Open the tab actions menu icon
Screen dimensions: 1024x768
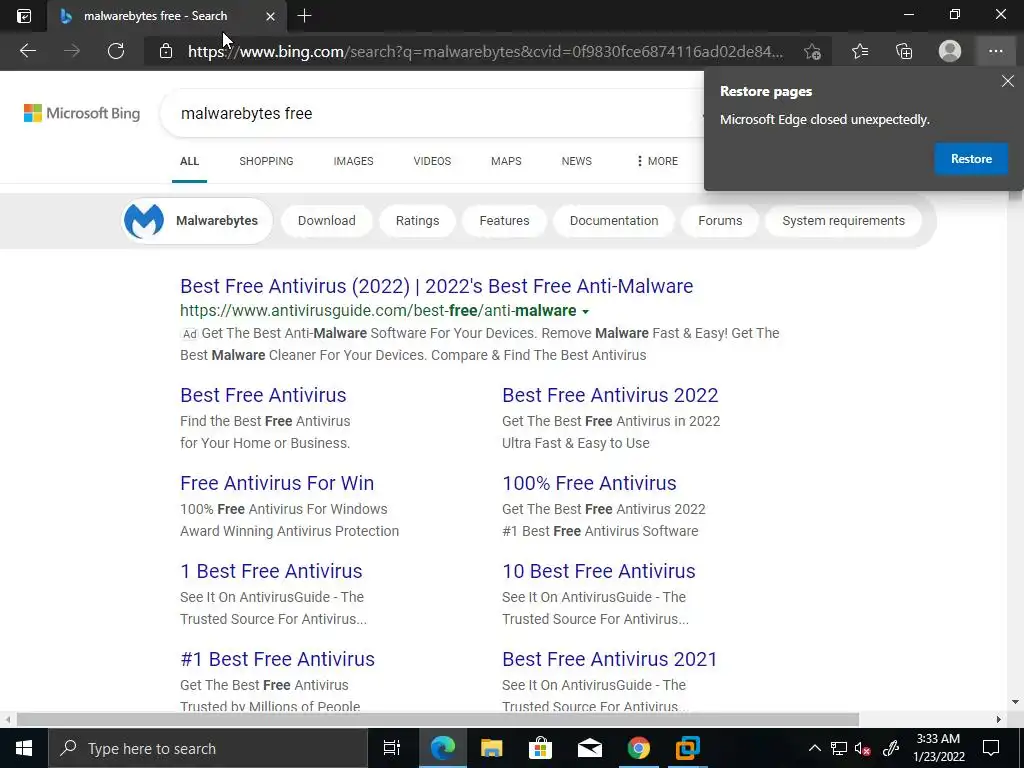(x=24, y=16)
